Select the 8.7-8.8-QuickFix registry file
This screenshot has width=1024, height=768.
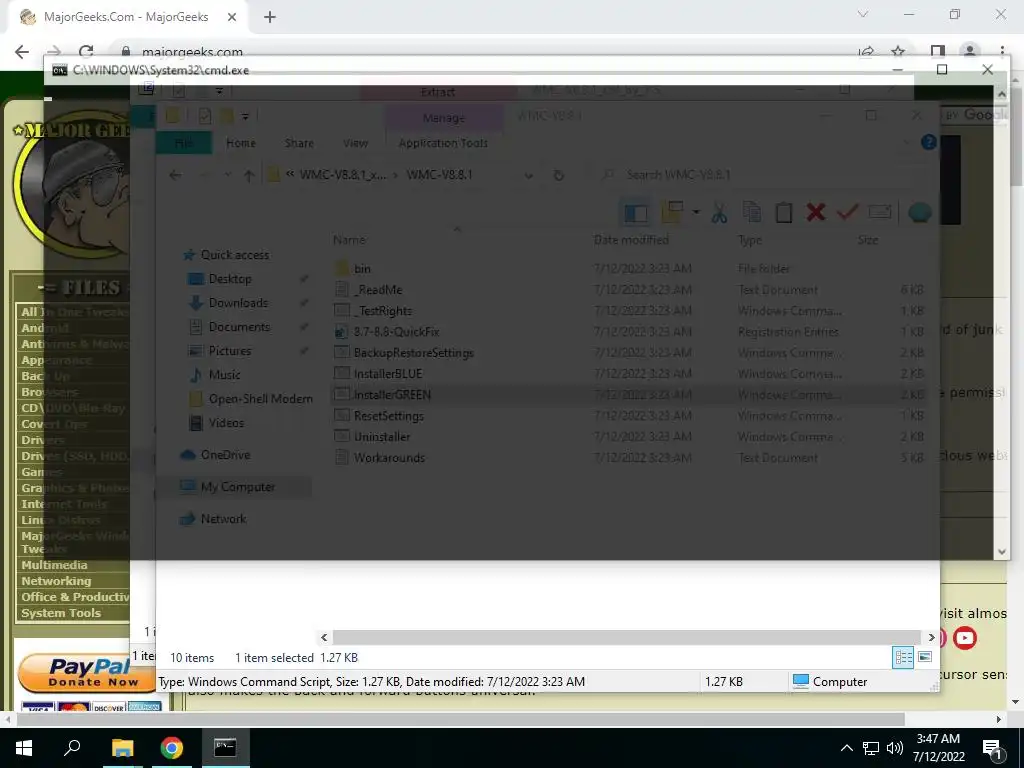pyautogui.click(x=396, y=332)
